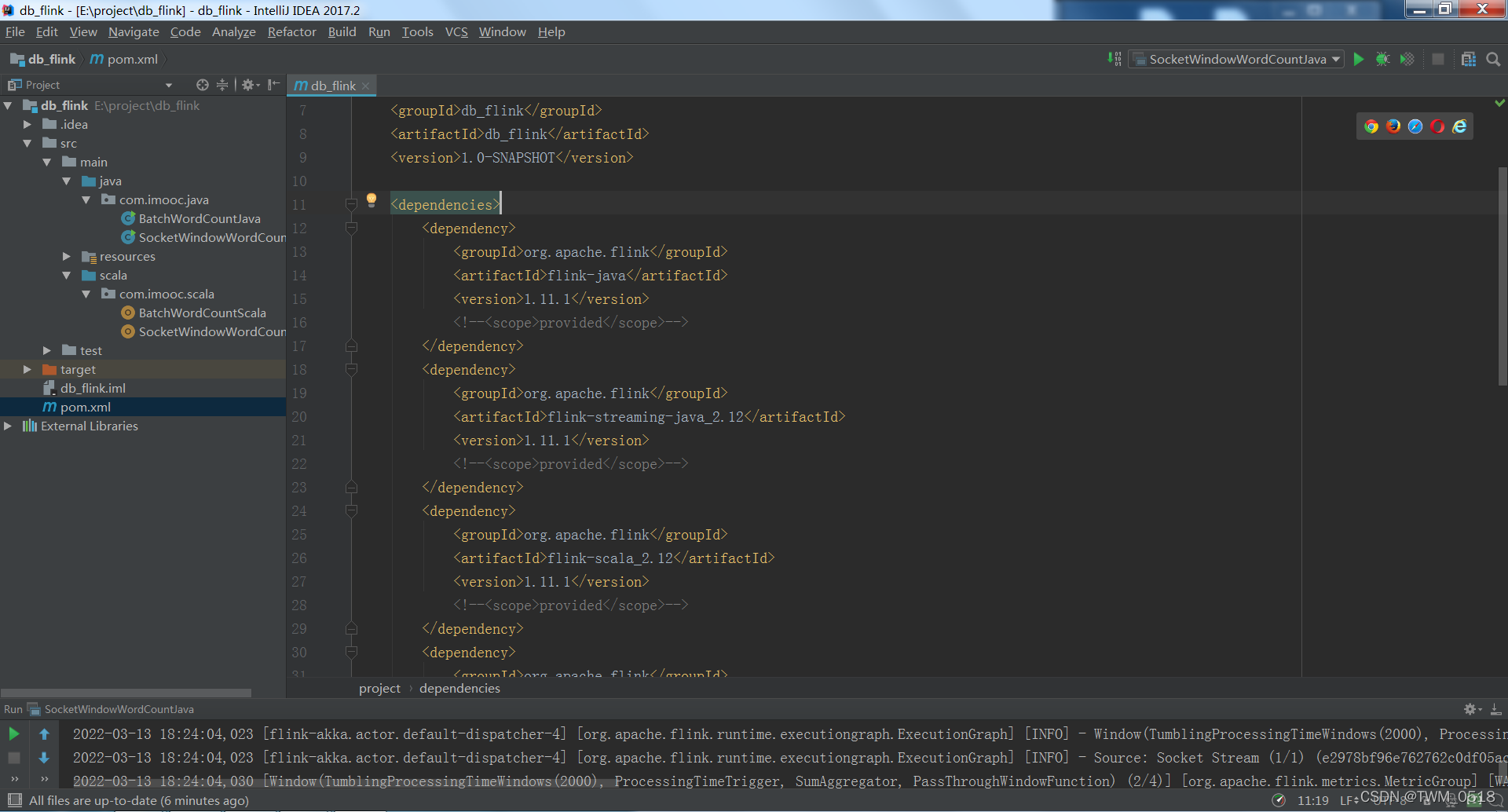This screenshot has height=812, width=1508.
Task: Hide the Project tool window
Action: pos(273,85)
